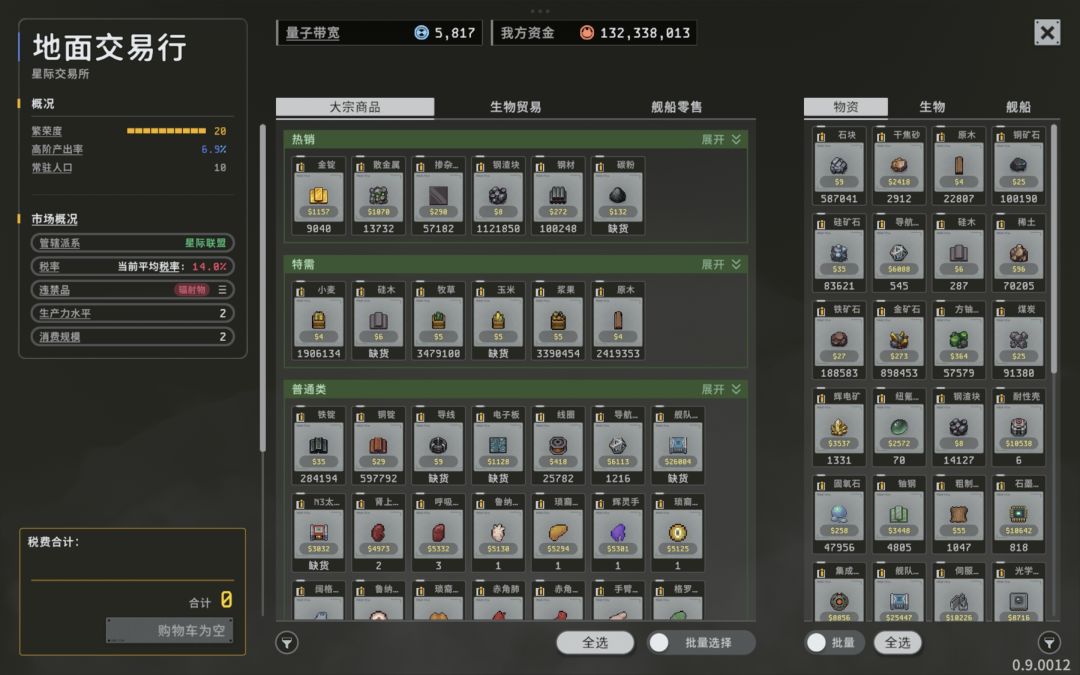The image size is (1080, 675).
Task: Expand the 热销 section via 展开
Action: (721, 139)
